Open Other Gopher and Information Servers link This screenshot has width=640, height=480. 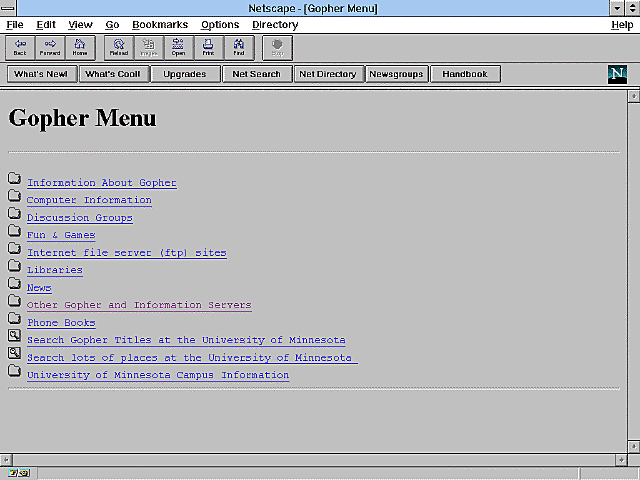coord(139,305)
